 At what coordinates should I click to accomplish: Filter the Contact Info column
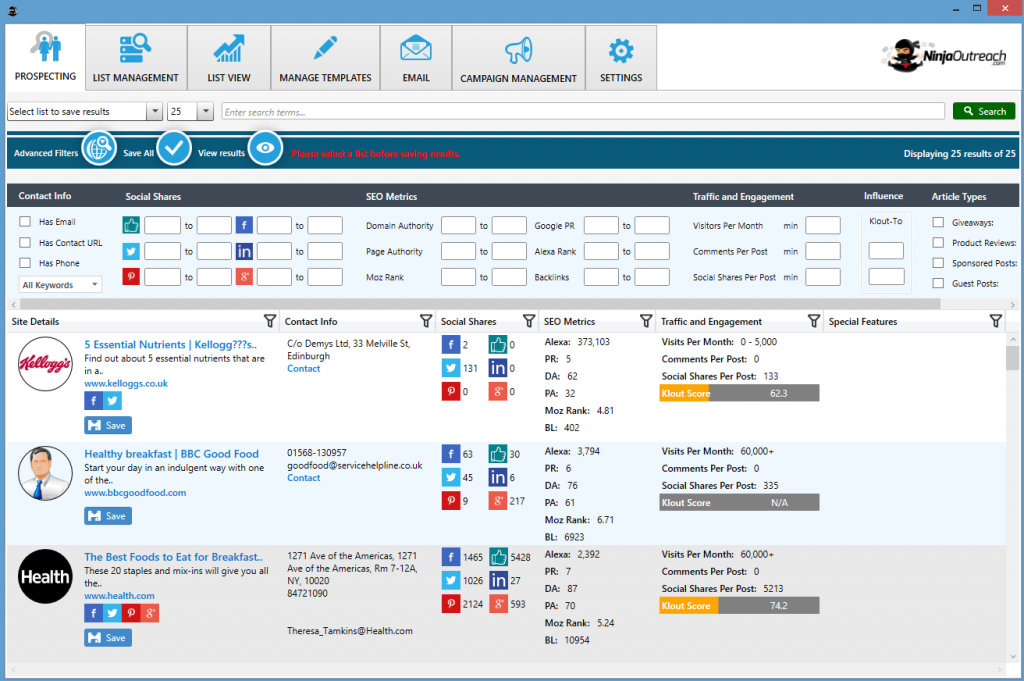426,321
